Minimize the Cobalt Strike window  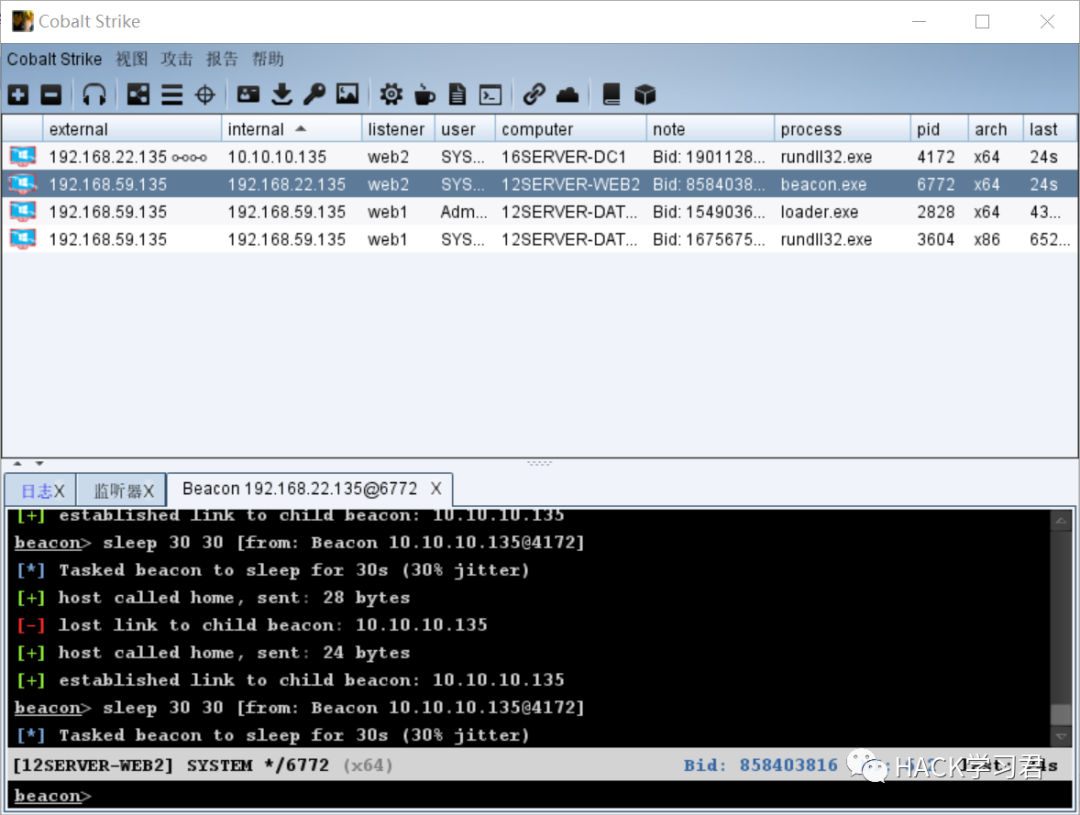[x=919, y=22]
